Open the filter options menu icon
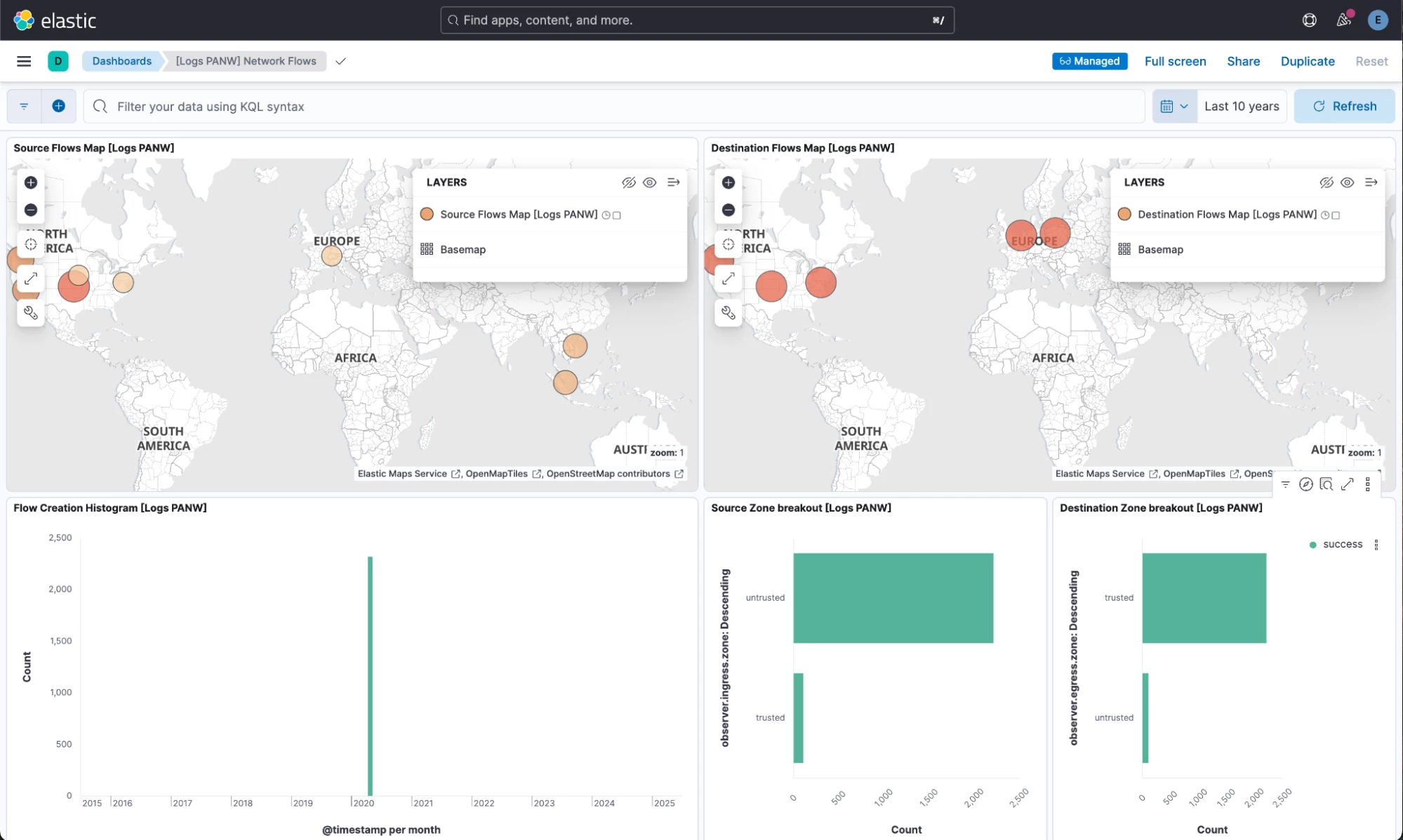The width and height of the screenshot is (1403, 840). (x=24, y=107)
